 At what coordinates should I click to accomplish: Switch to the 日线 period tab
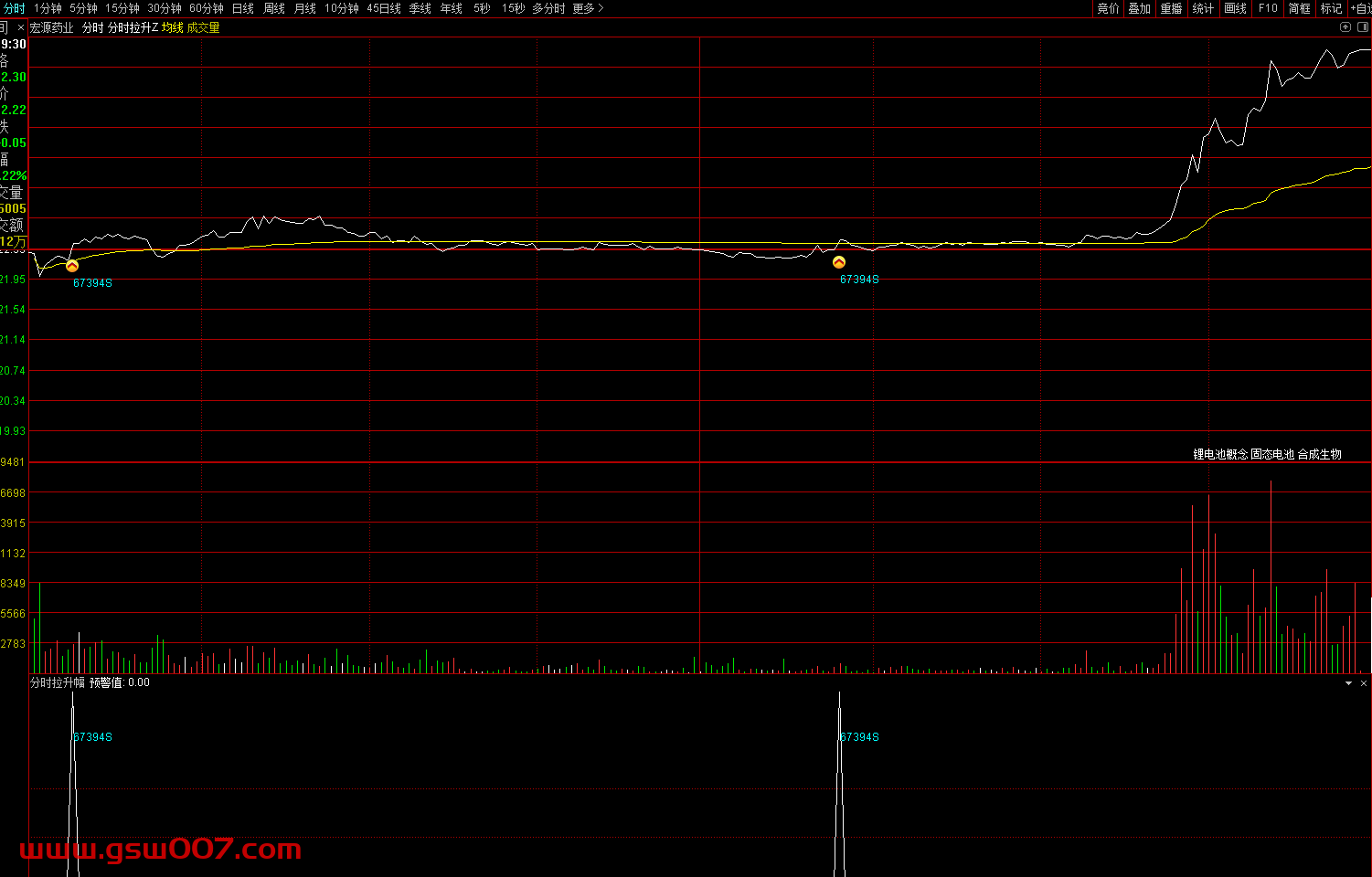click(243, 8)
